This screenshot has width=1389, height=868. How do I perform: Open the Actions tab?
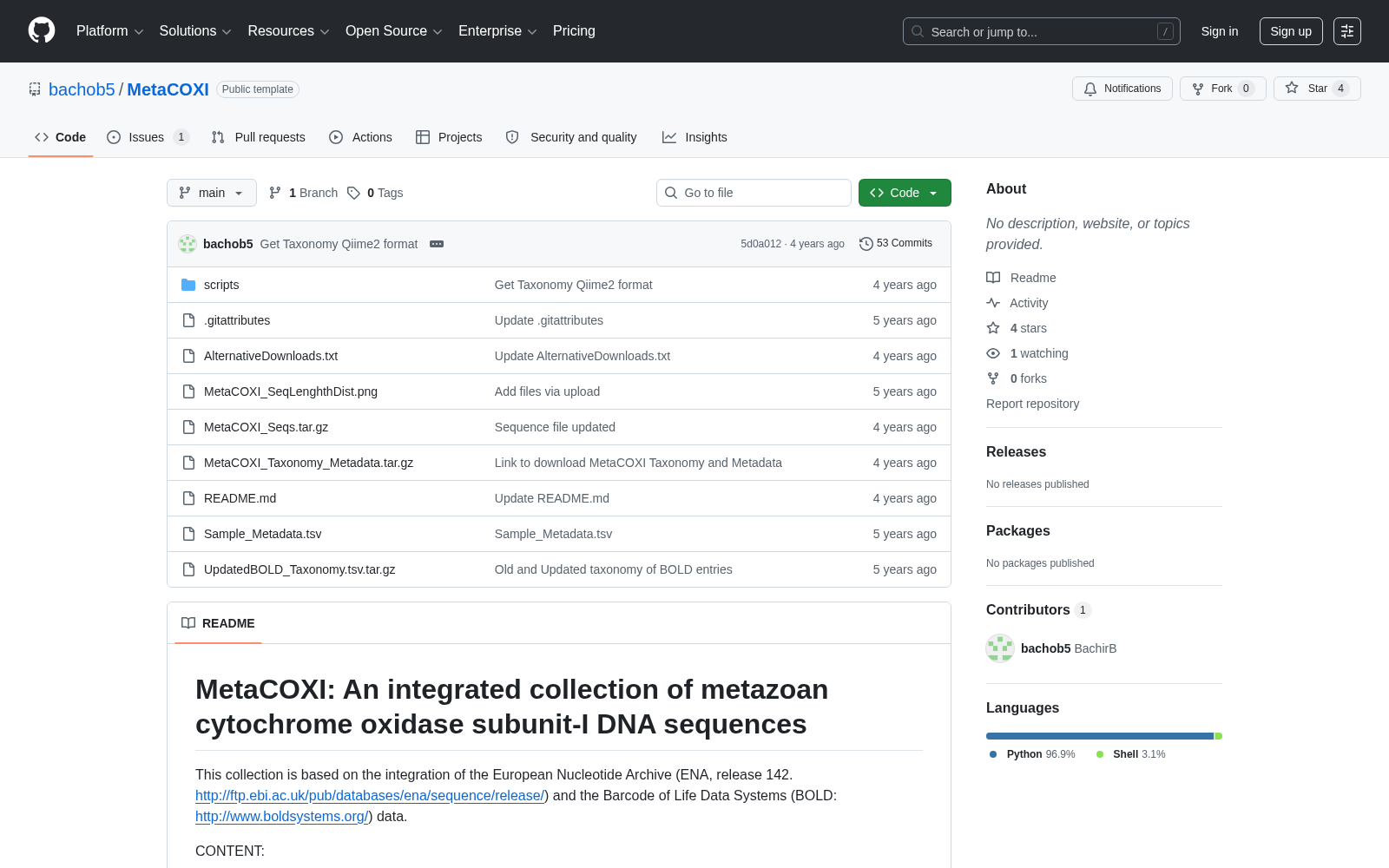(361, 137)
